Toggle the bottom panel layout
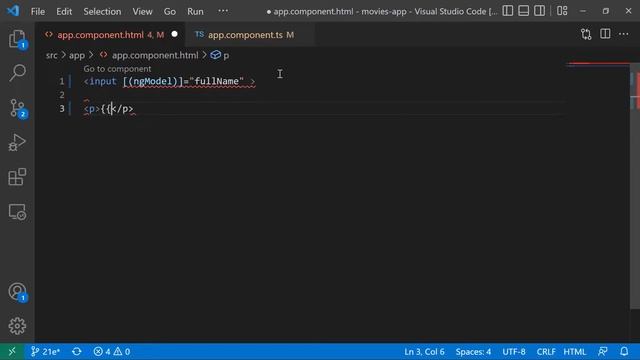Viewport: 640px width, 360px height. [523, 11]
